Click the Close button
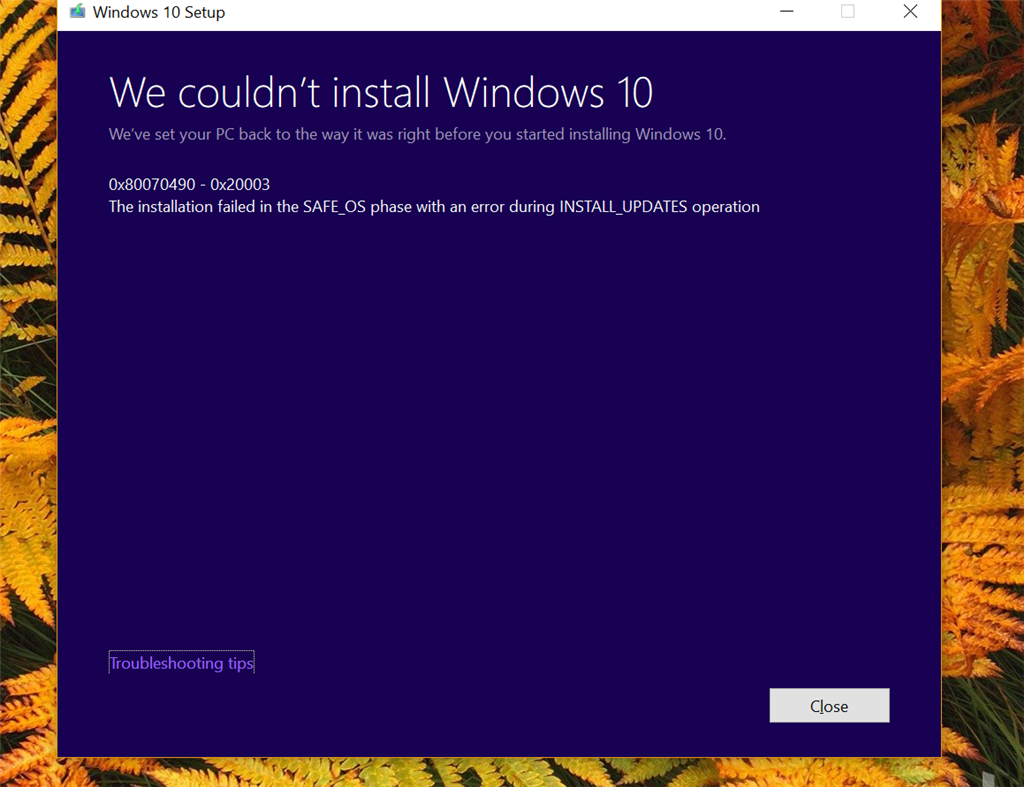 pyautogui.click(x=829, y=705)
